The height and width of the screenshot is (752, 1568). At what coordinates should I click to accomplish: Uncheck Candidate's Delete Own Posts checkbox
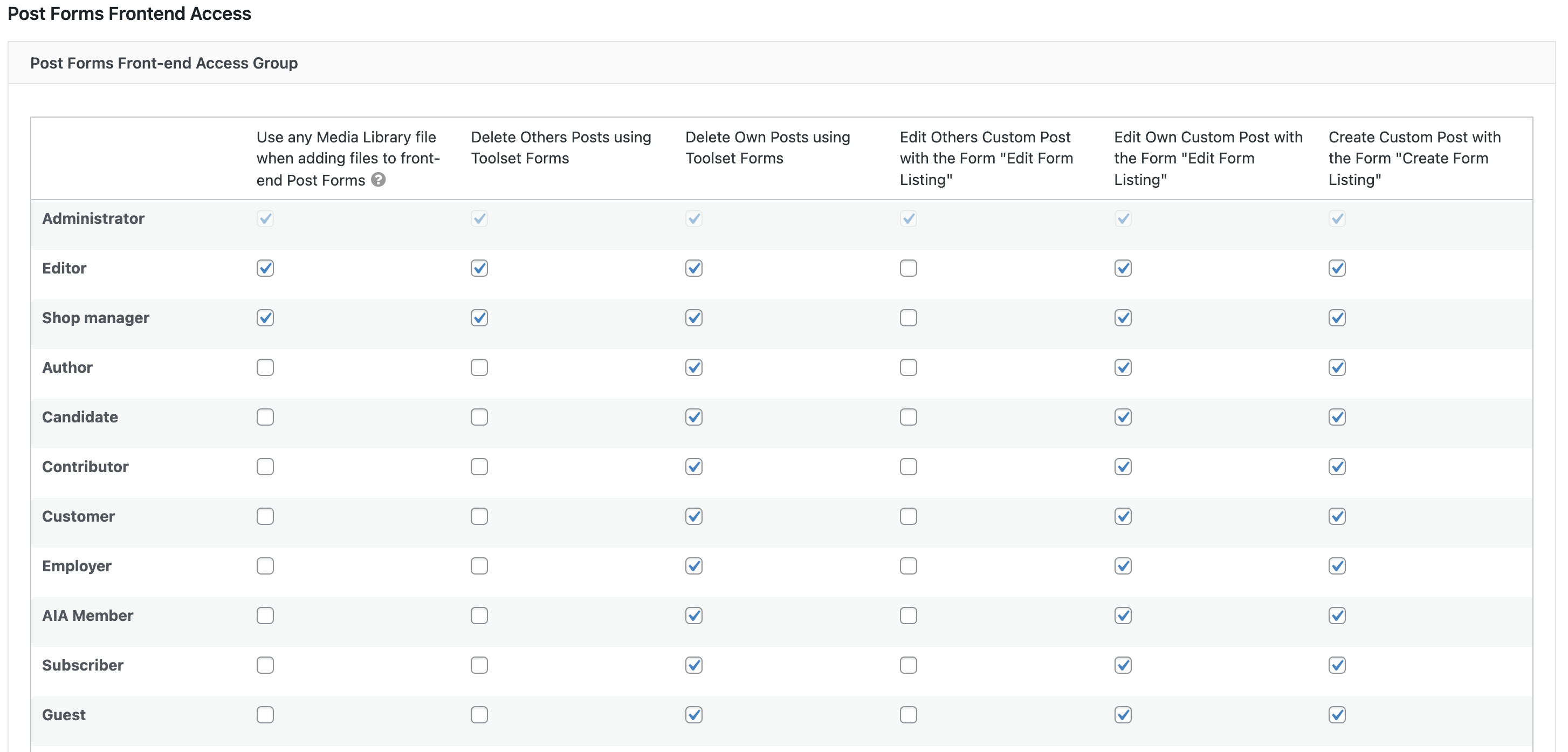coord(694,417)
